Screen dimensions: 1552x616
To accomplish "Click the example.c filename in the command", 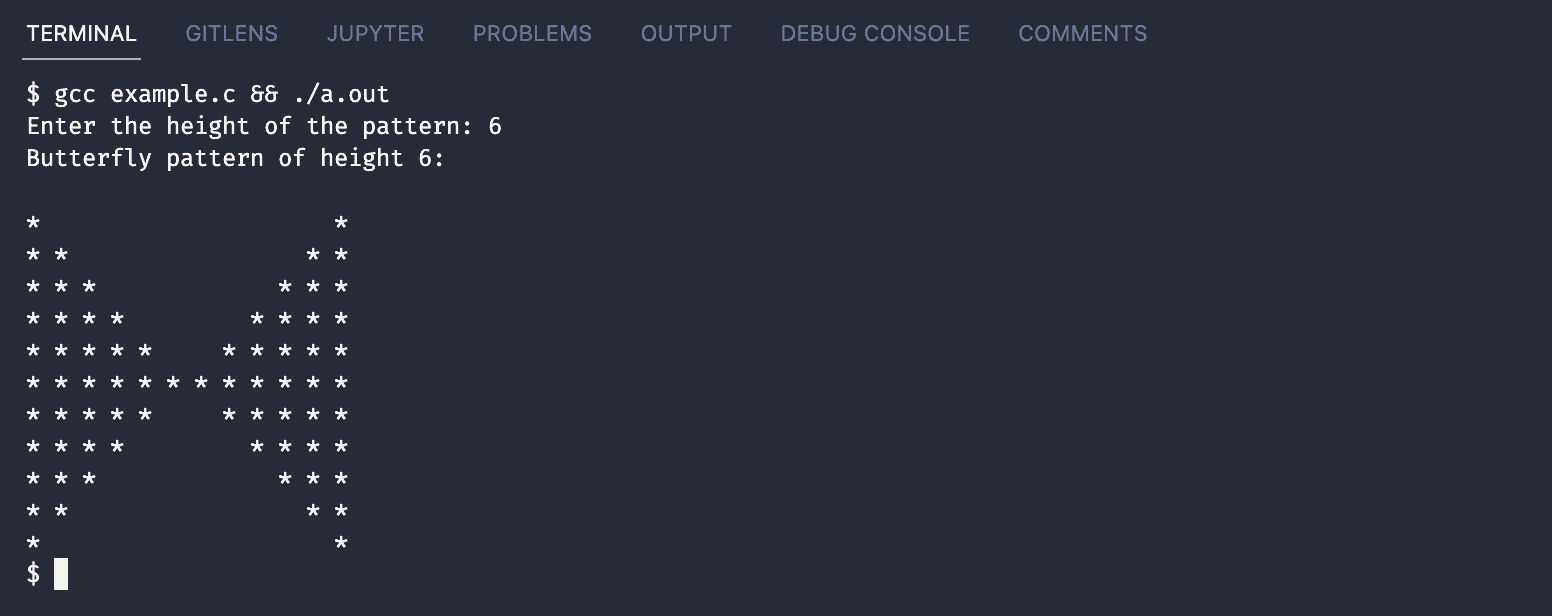I will (173, 94).
